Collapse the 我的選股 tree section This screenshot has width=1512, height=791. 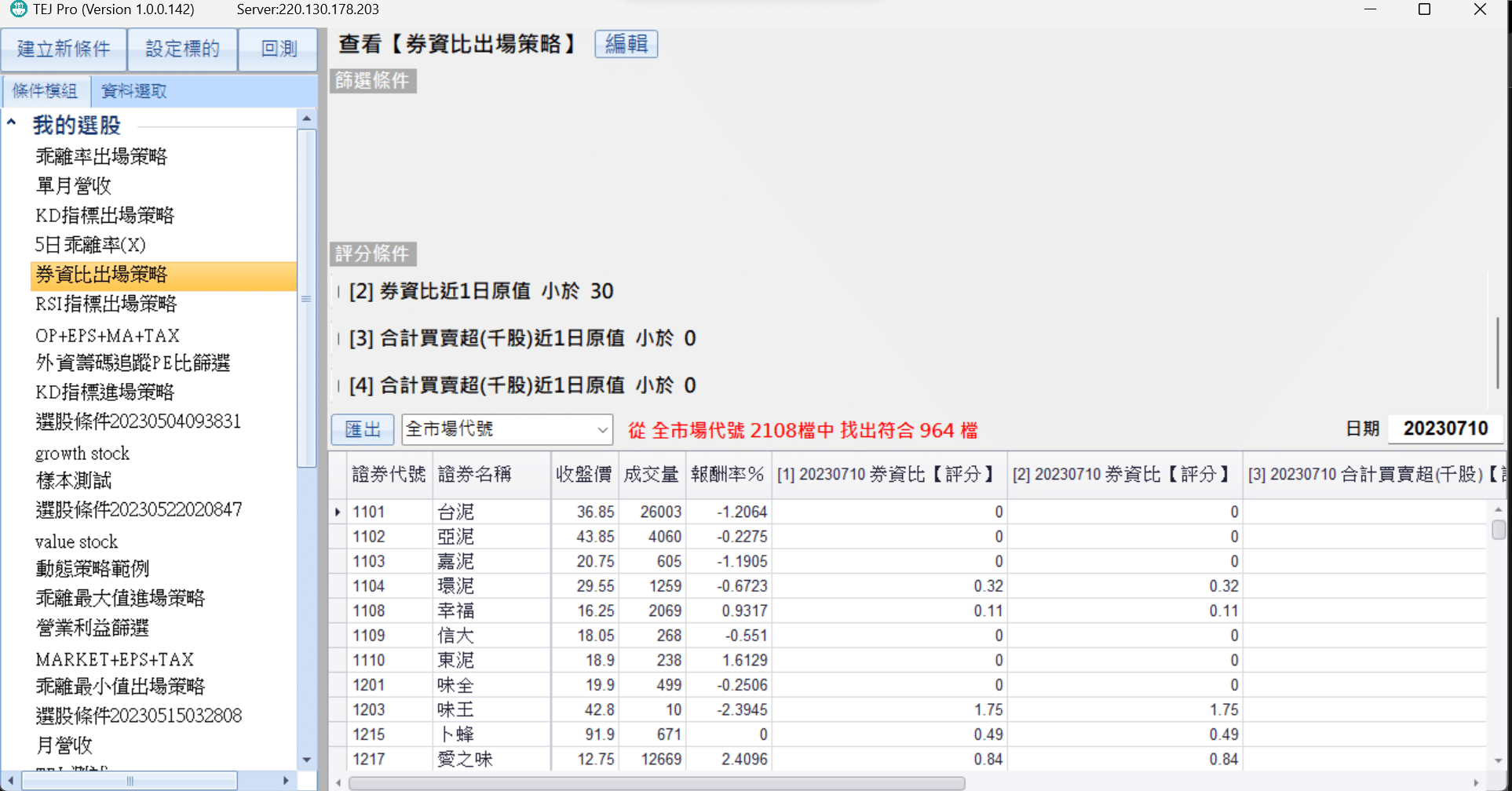point(12,123)
